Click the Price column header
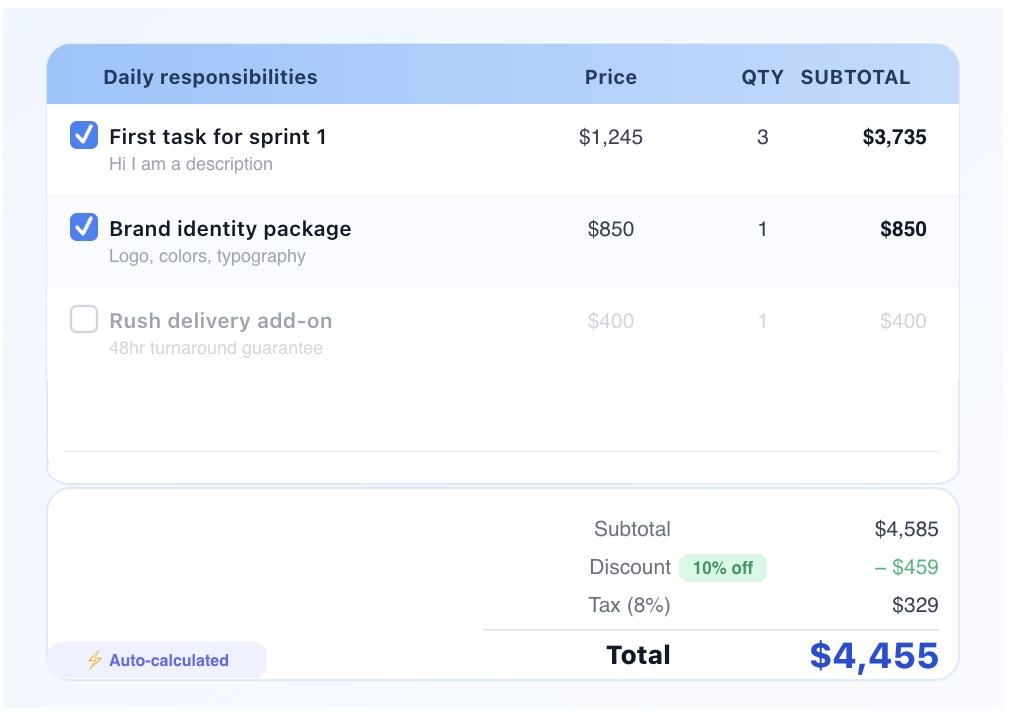 click(x=610, y=77)
